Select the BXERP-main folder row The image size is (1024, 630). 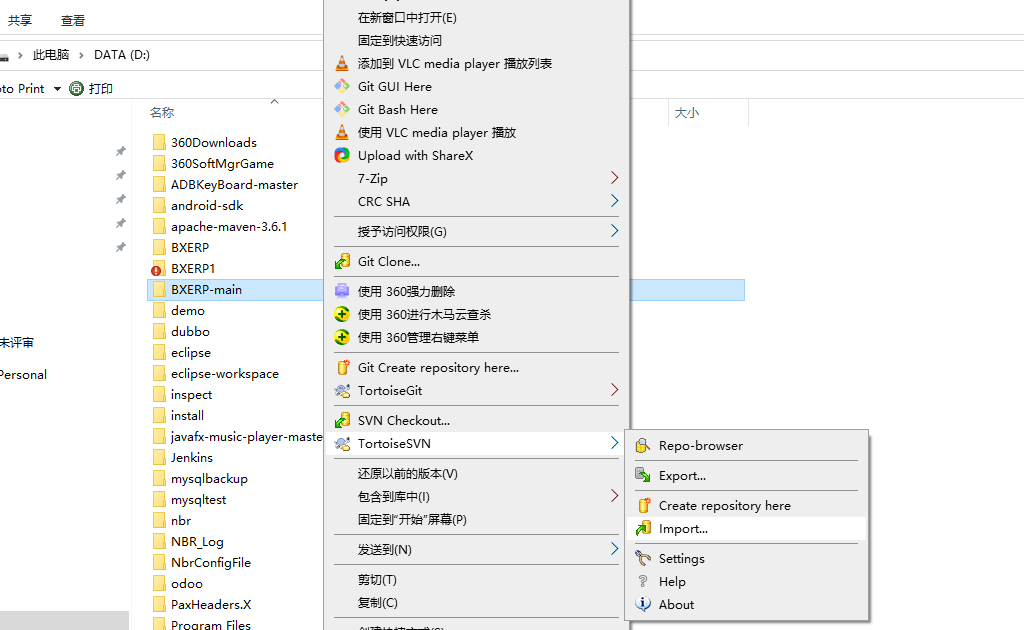[x=446, y=290]
